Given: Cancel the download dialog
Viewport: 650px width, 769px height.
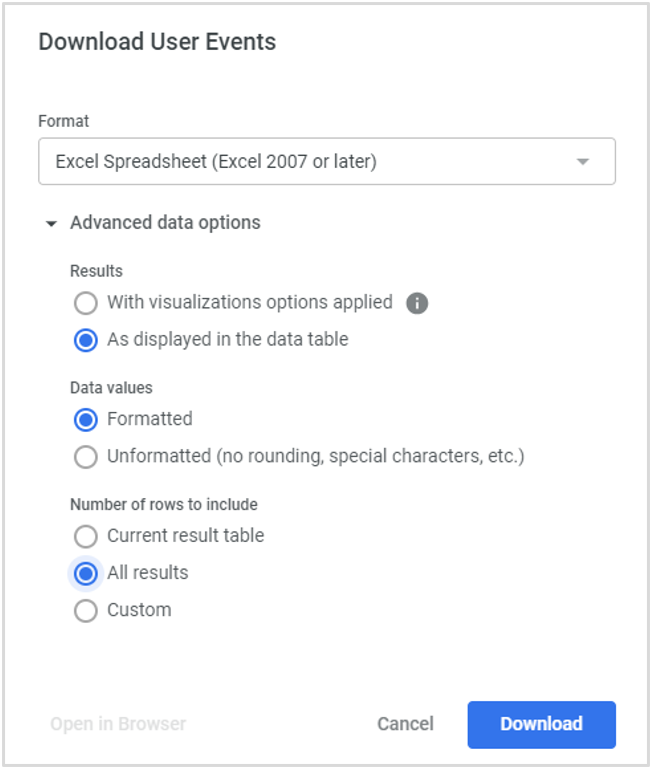Looking at the screenshot, I should pyautogui.click(x=405, y=724).
